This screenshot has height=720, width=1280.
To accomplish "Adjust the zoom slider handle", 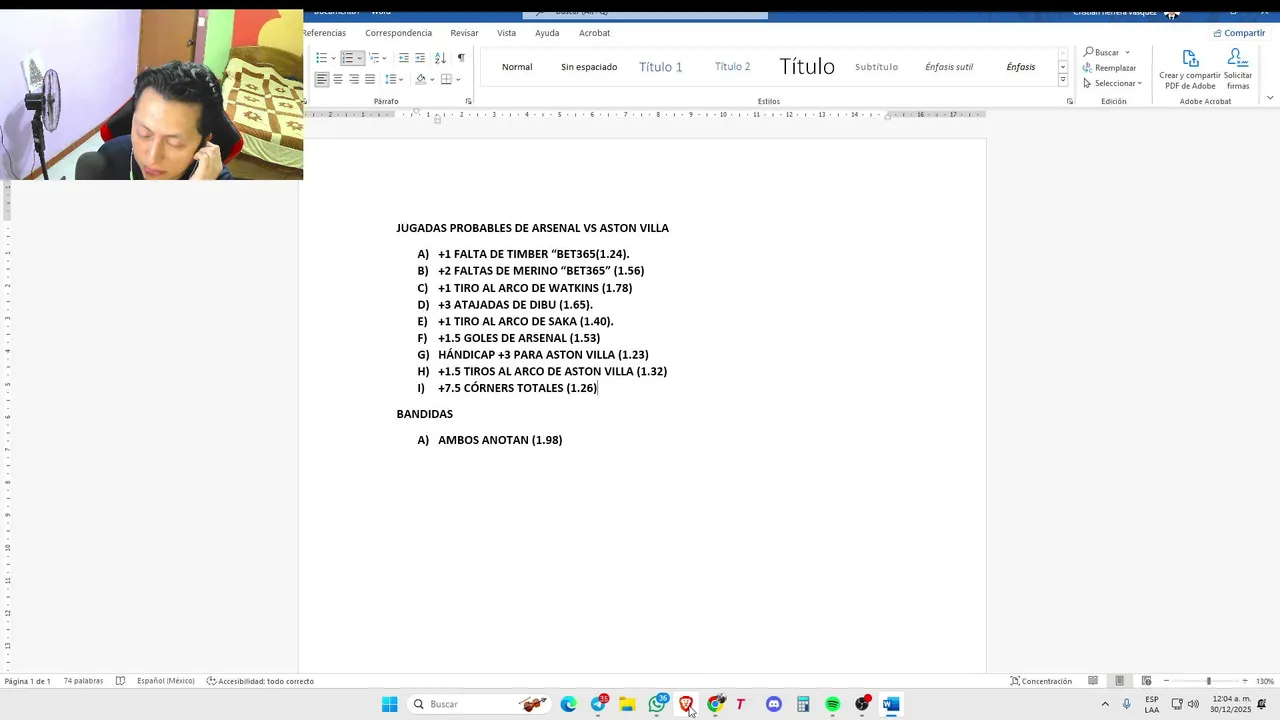I will (x=1208, y=681).
